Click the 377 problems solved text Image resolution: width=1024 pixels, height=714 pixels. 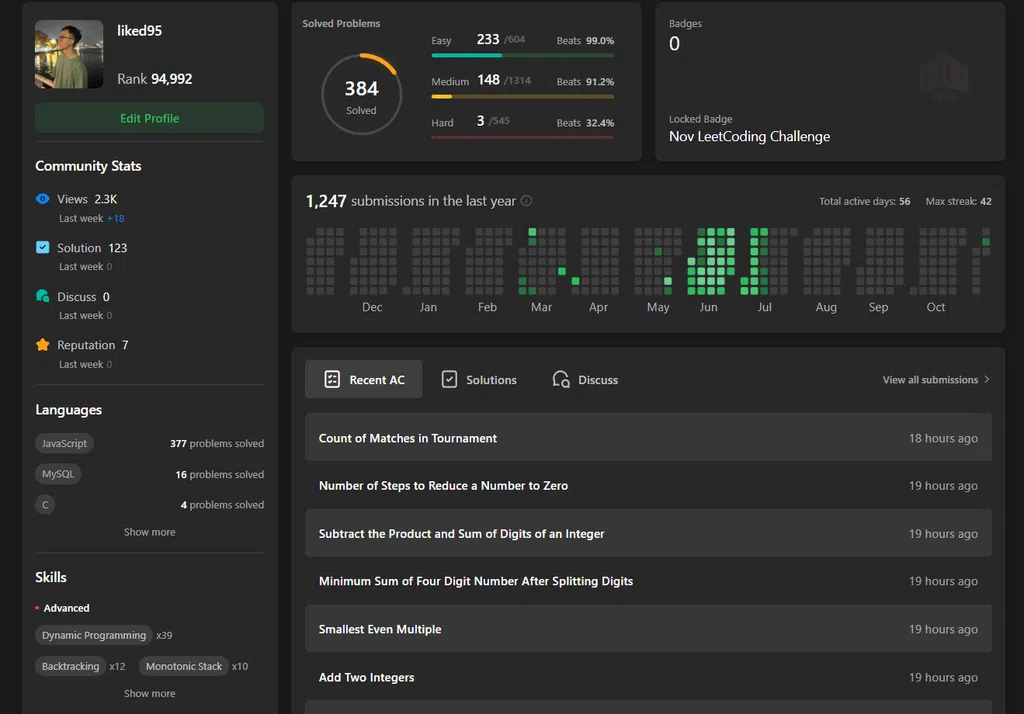(217, 443)
